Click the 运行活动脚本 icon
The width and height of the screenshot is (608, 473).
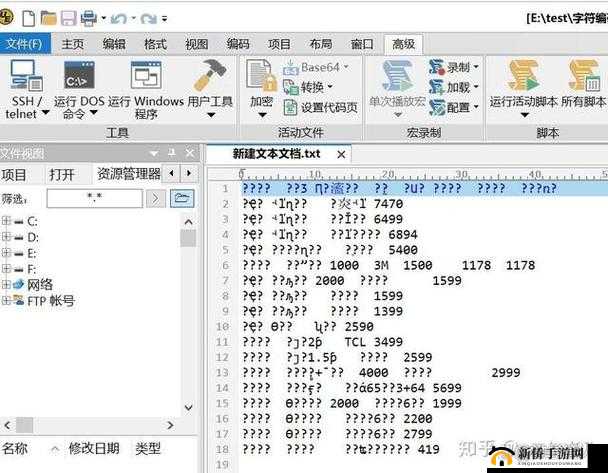523,76
